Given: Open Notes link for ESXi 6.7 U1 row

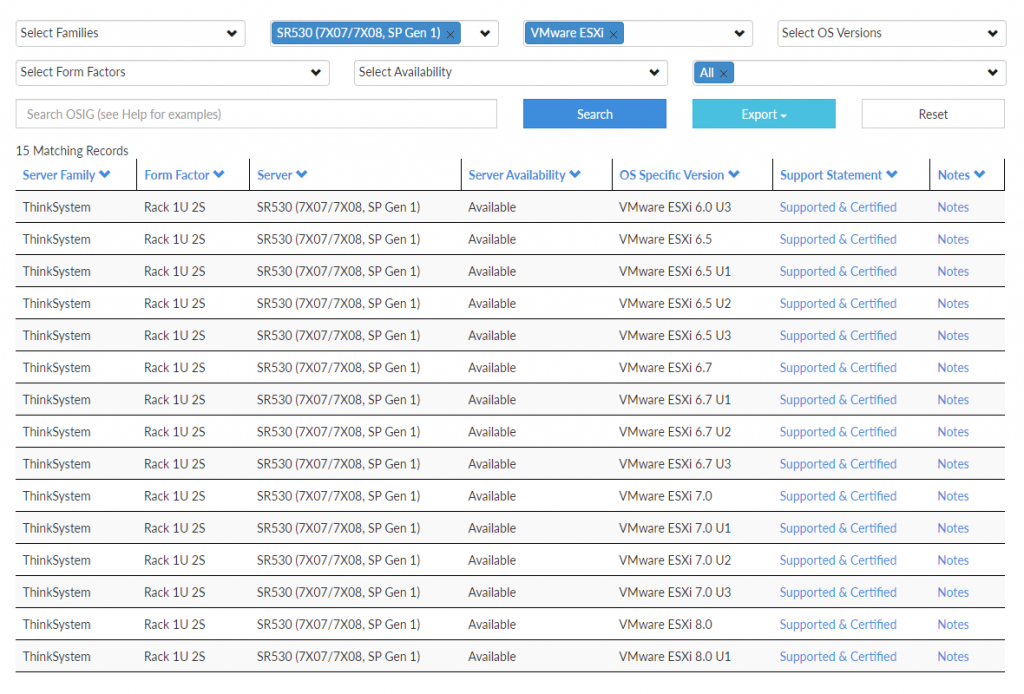Looking at the screenshot, I should [x=953, y=400].
